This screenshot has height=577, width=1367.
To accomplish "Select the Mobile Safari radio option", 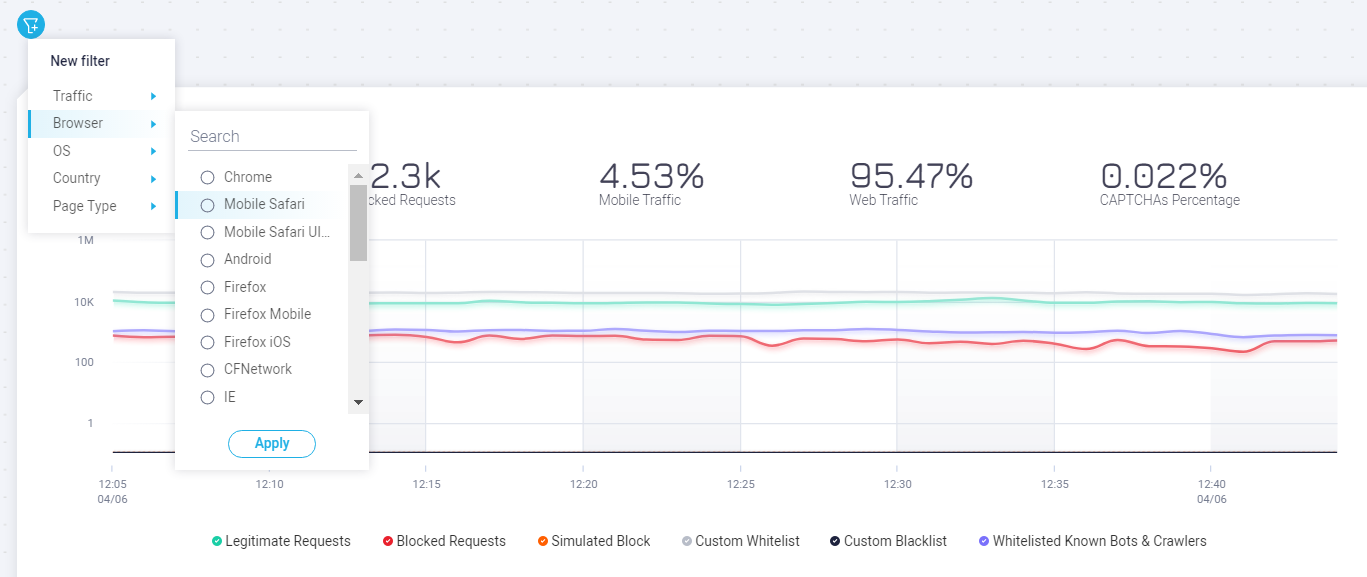I will pos(208,205).
